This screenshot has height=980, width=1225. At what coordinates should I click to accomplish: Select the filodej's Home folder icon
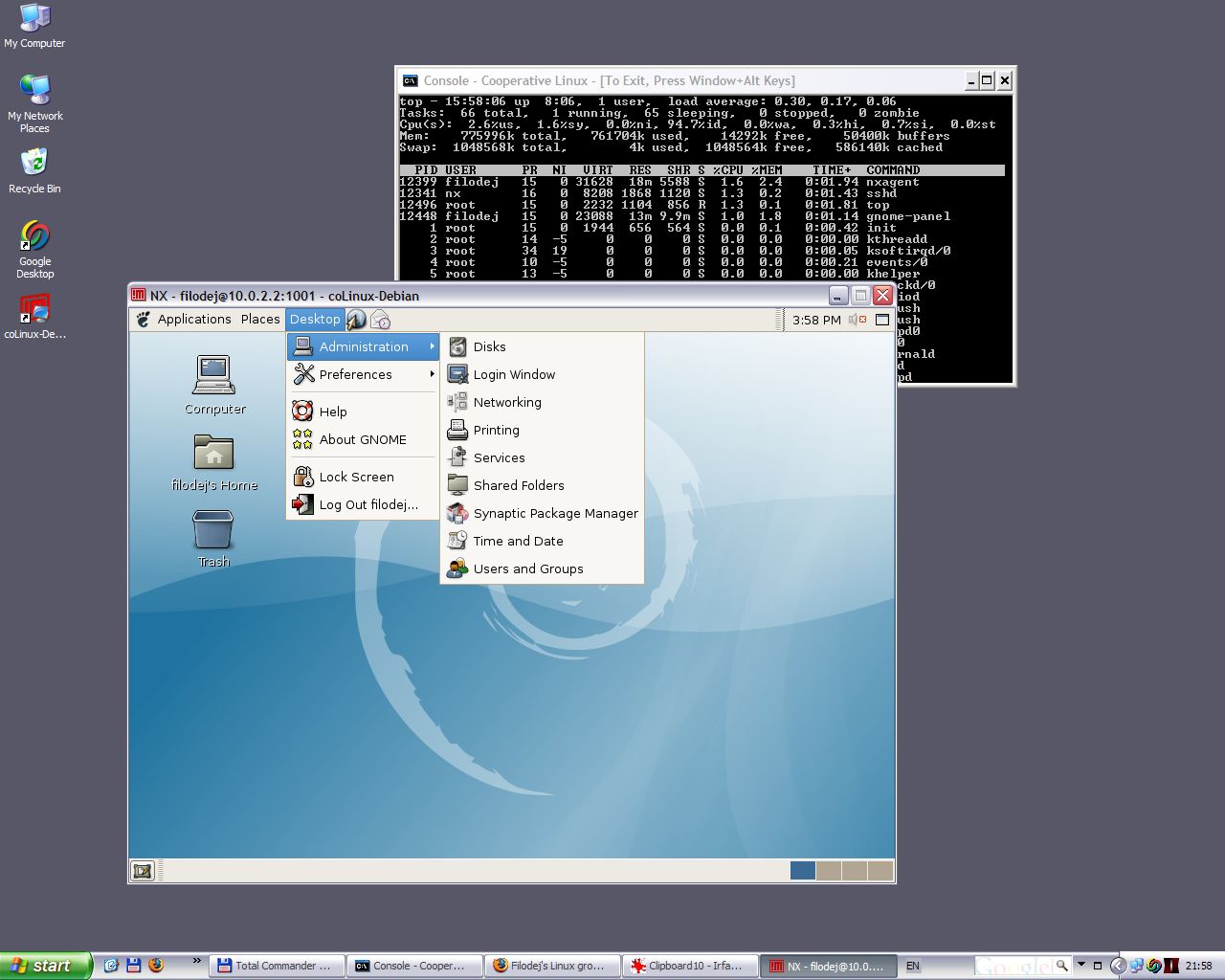coord(214,462)
